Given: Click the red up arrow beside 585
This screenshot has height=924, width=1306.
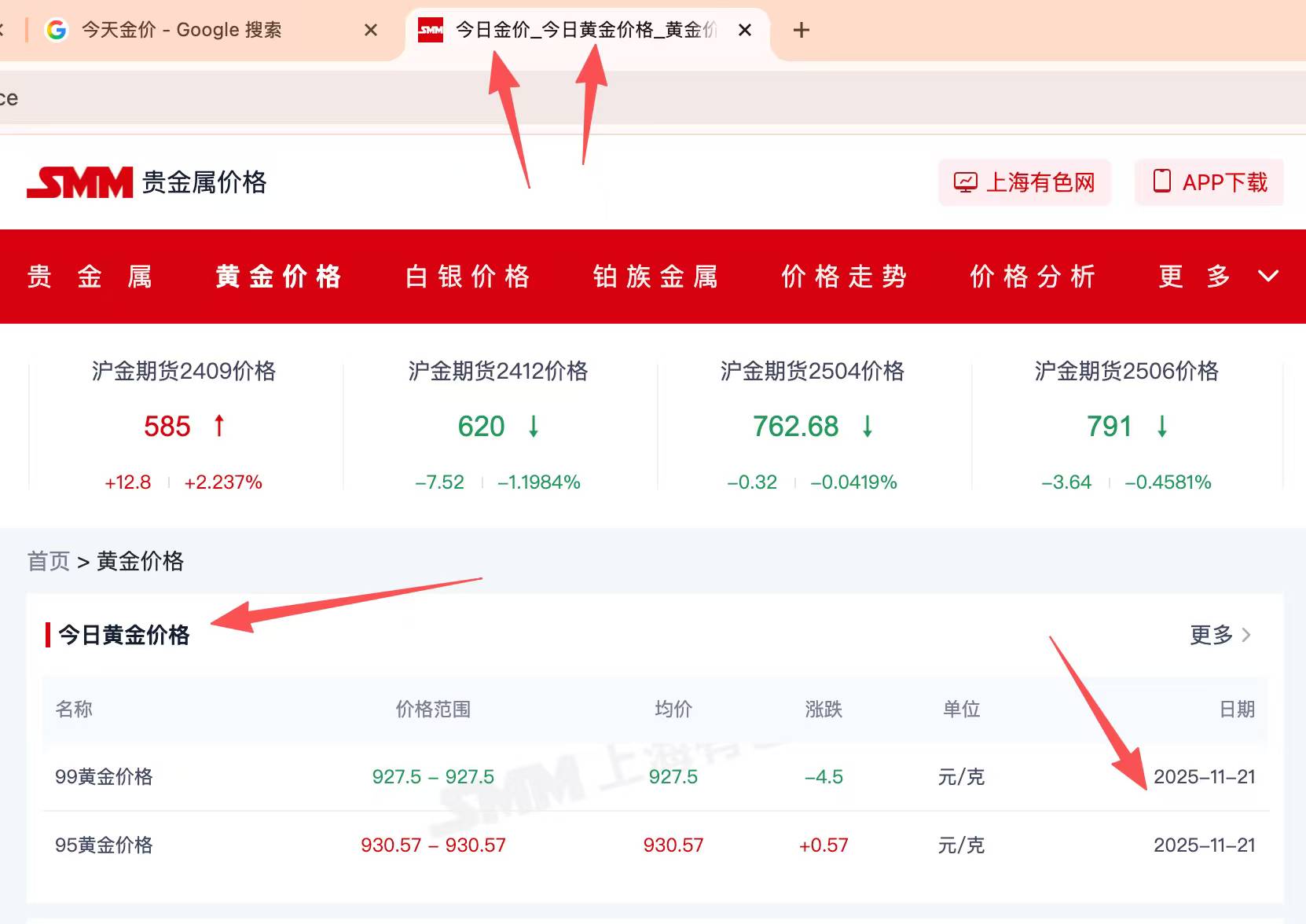Looking at the screenshot, I should (219, 426).
